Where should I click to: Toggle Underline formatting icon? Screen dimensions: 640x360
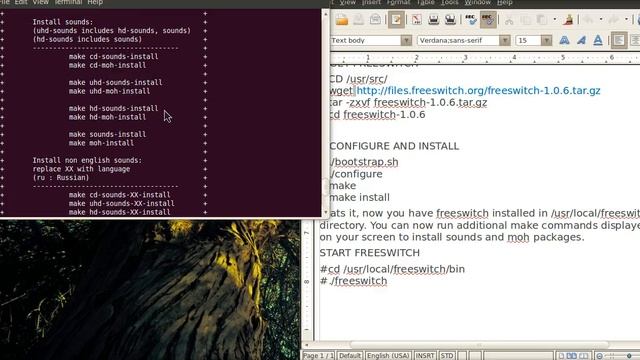598,40
